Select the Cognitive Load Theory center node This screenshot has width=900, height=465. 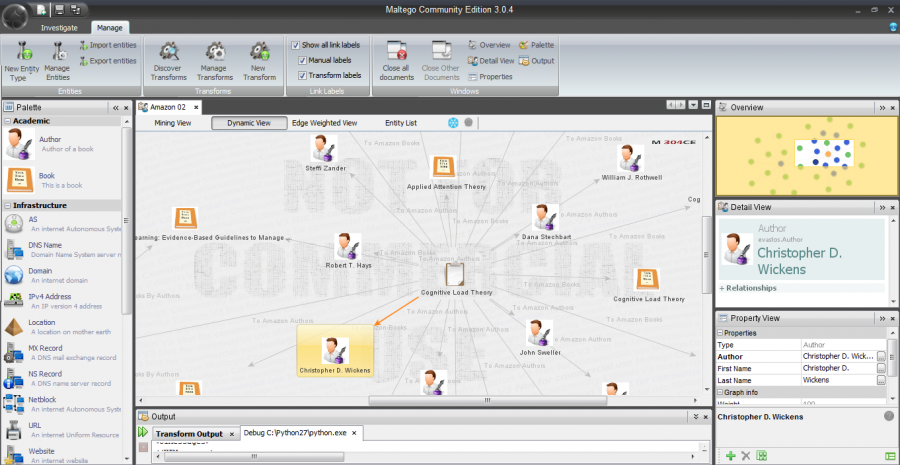point(454,274)
